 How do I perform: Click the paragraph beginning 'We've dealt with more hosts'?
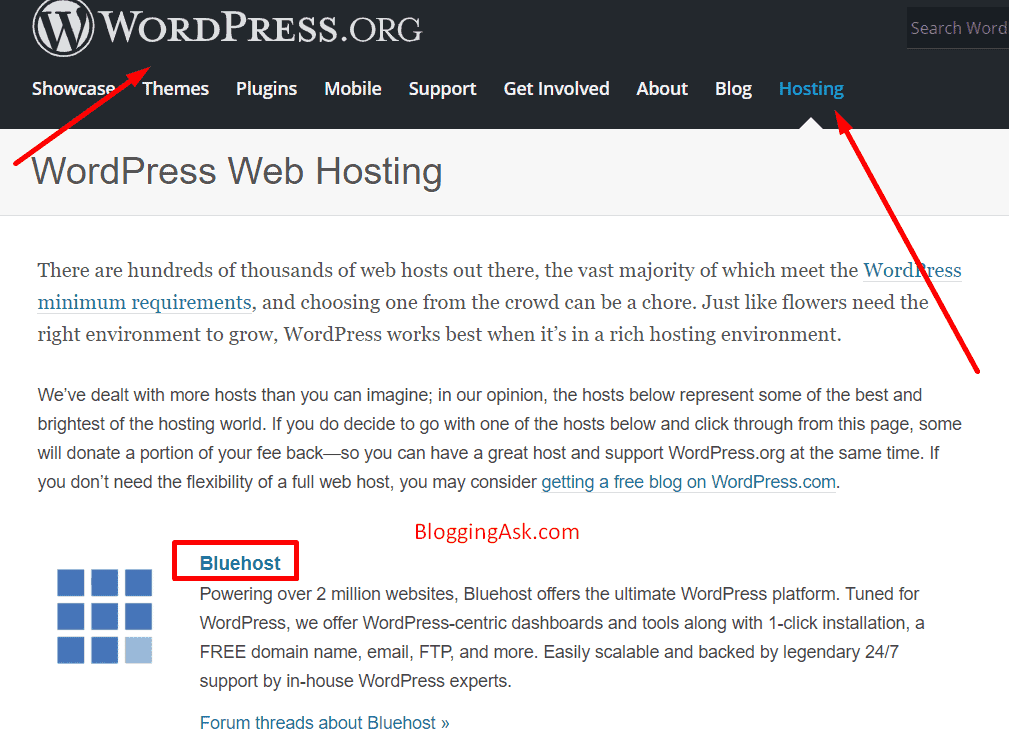[x=499, y=438]
